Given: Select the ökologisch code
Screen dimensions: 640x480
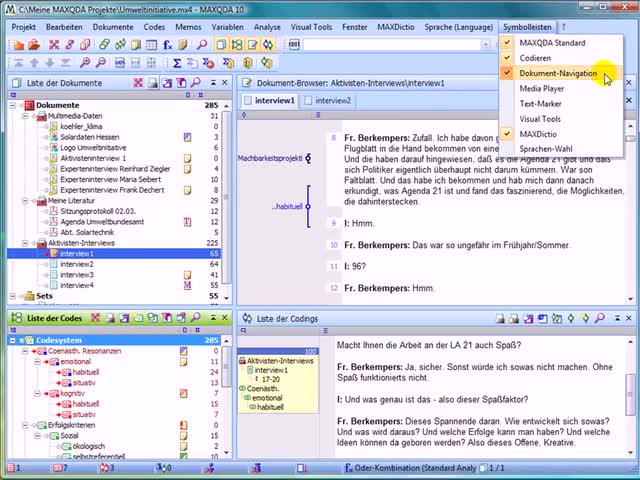Looking at the screenshot, I should coord(89,447).
